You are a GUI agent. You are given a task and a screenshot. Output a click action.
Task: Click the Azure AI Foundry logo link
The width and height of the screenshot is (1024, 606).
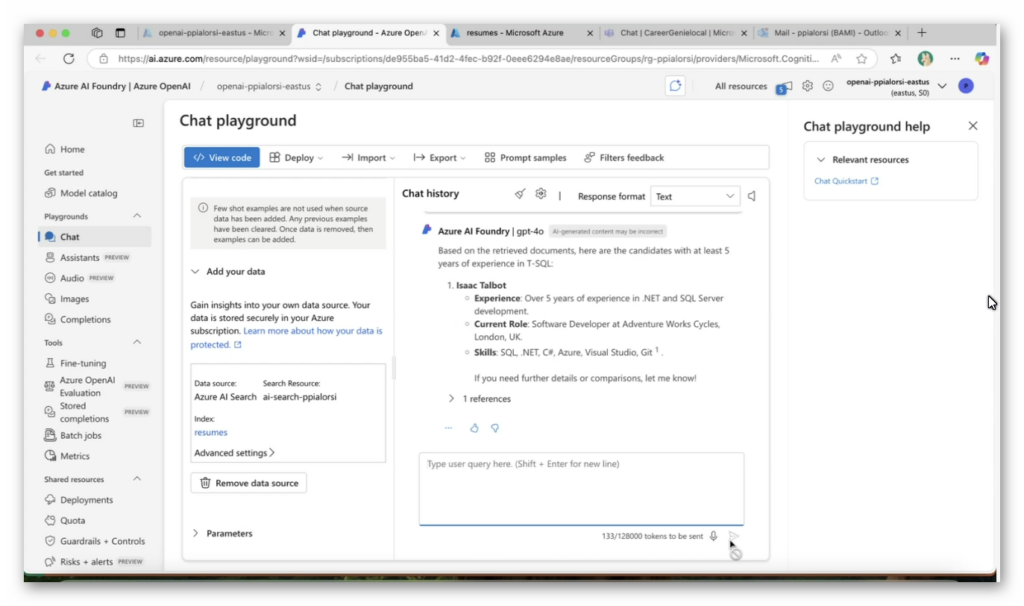click(x=116, y=86)
